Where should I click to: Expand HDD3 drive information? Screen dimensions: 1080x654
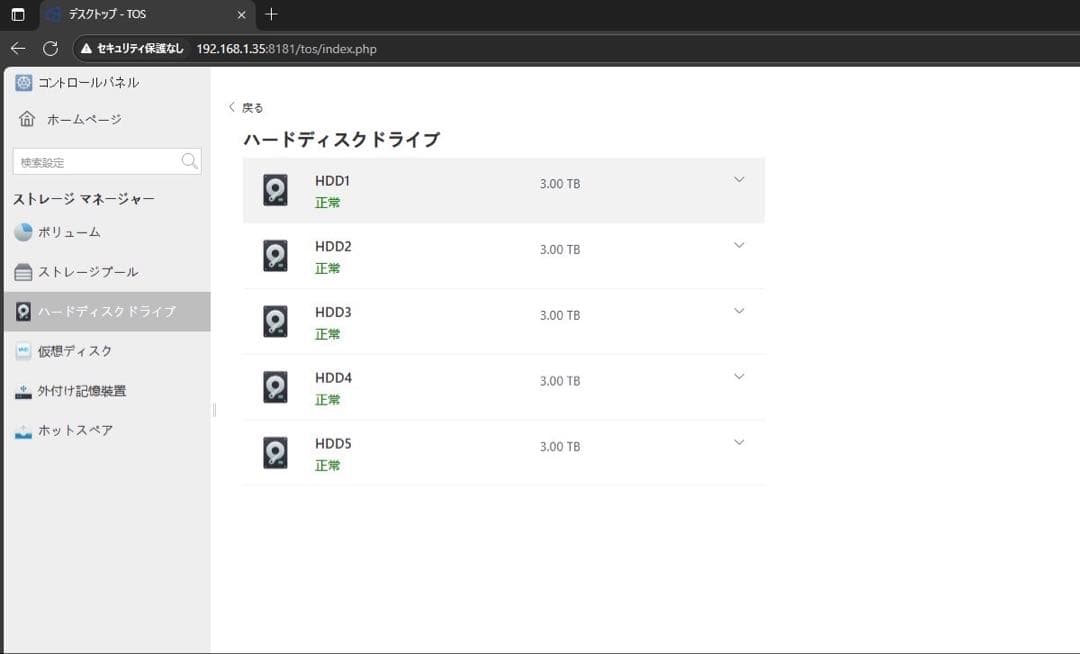tap(738, 310)
